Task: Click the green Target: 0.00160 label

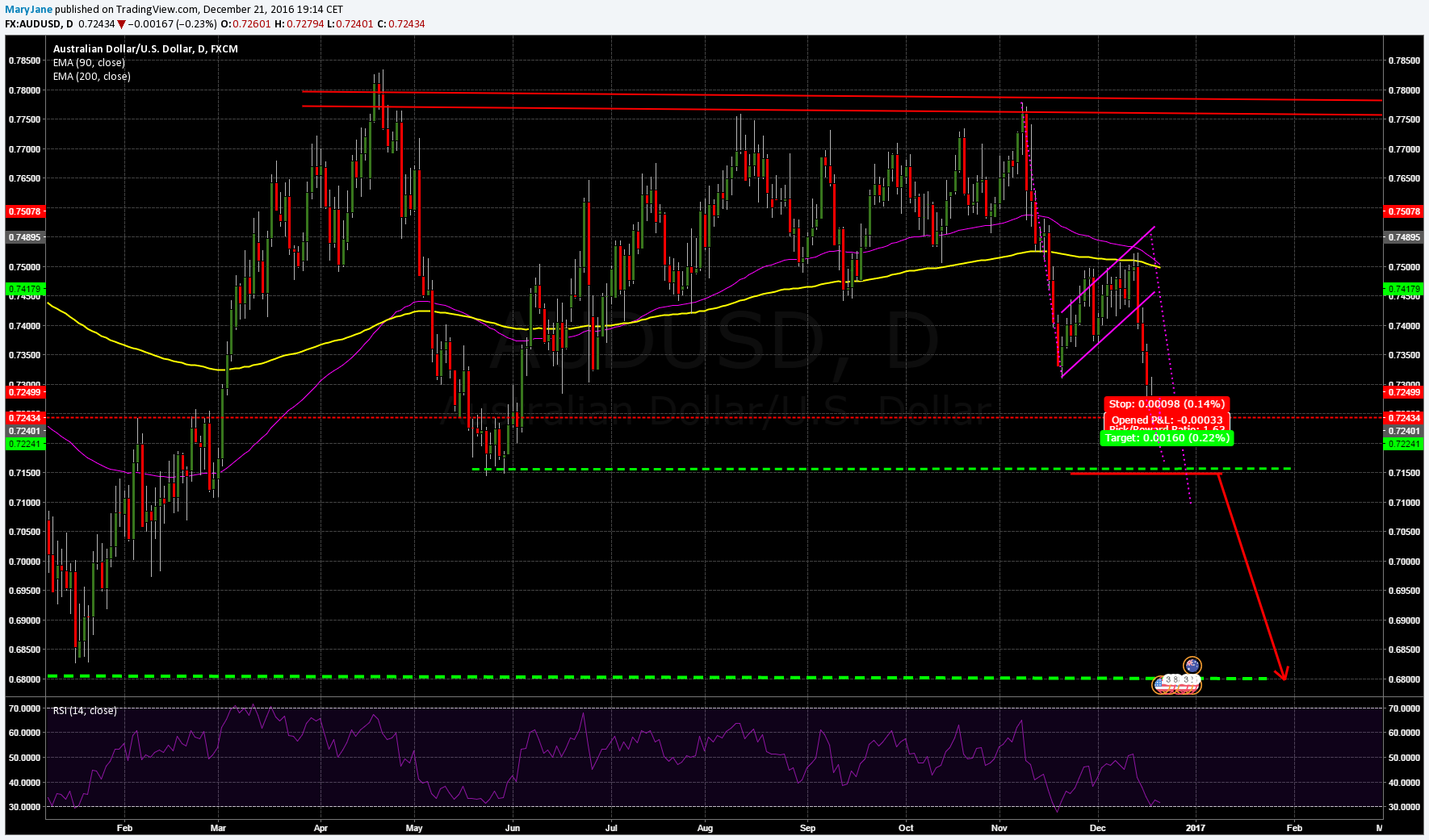Action: click(x=1167, y=438)
